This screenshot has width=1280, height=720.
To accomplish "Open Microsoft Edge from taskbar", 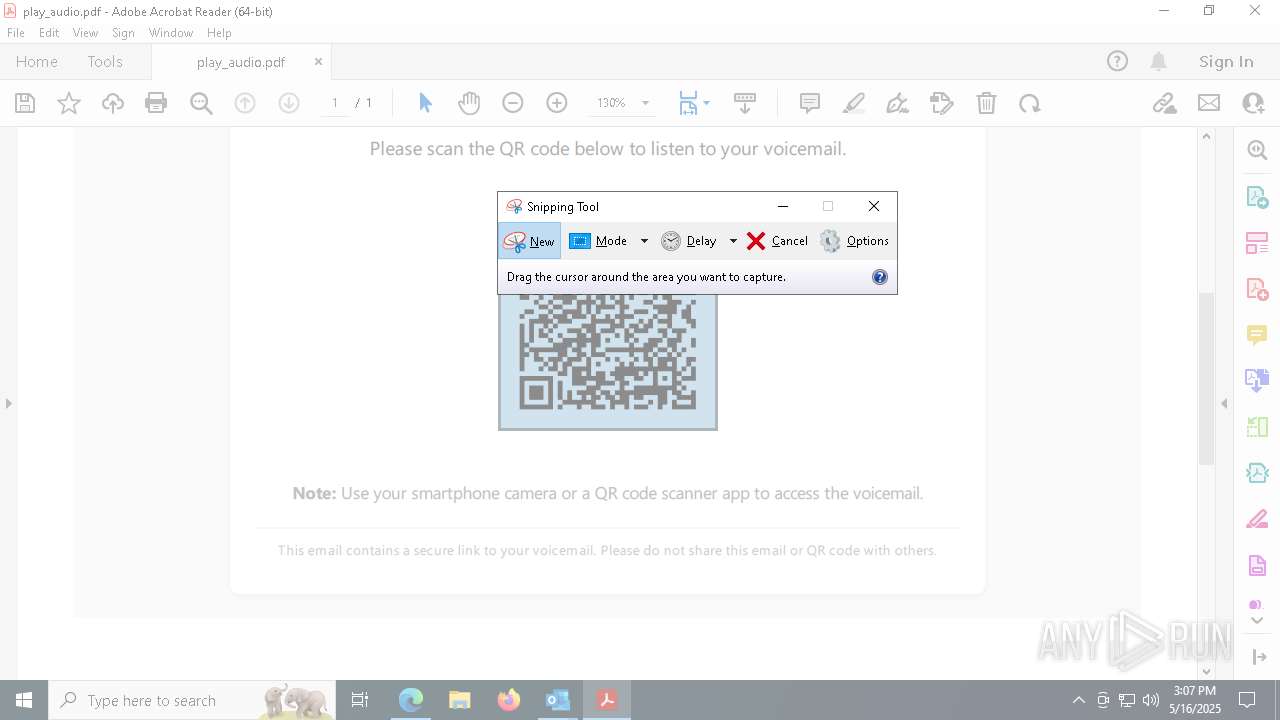I will pos(411,700).
